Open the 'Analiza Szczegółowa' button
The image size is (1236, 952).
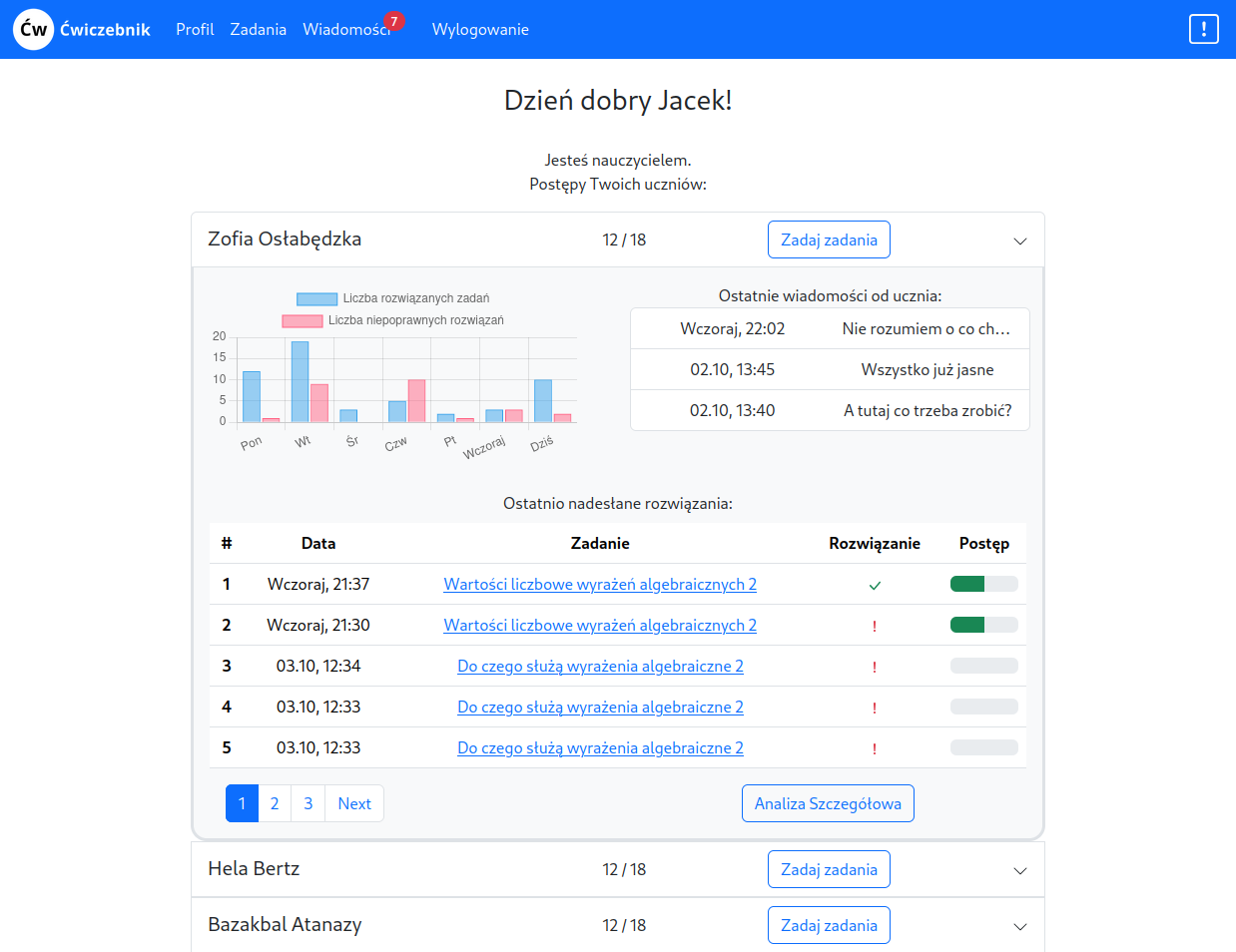pyautogui.click(x=827, y=803)
